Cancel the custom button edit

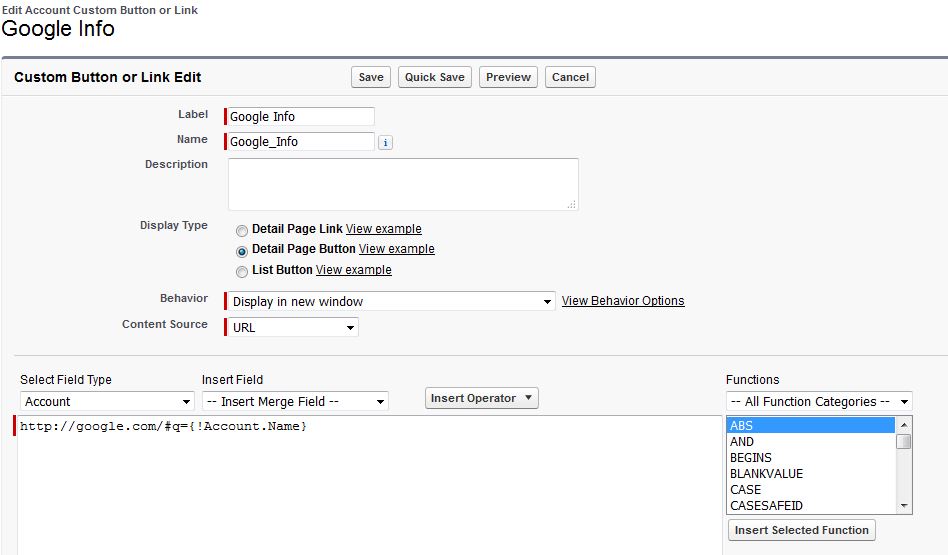pos(570,77)
